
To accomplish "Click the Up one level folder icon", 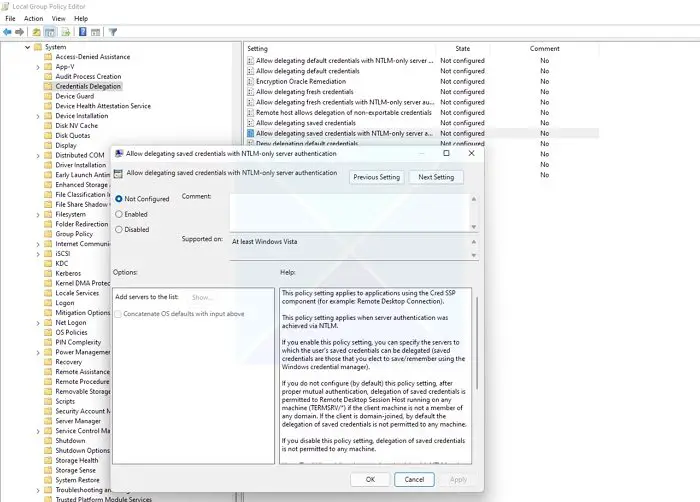I will click(37, 32).
